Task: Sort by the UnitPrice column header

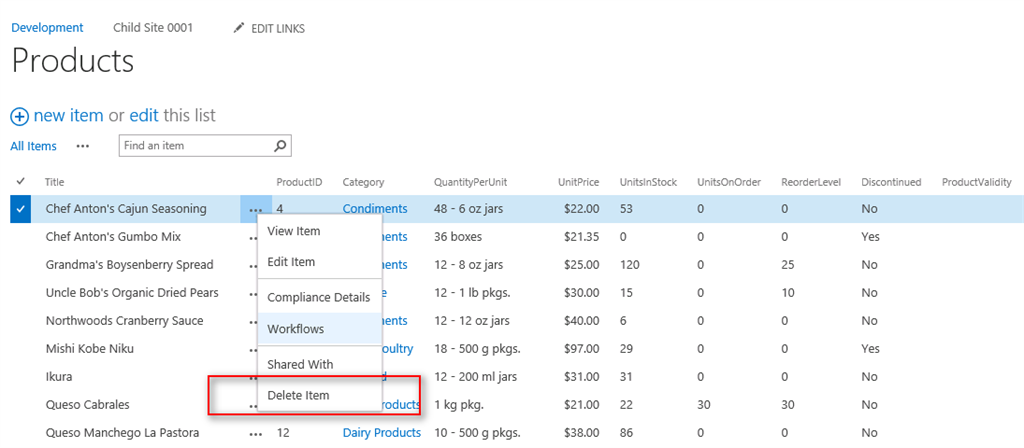Action: 578,182
